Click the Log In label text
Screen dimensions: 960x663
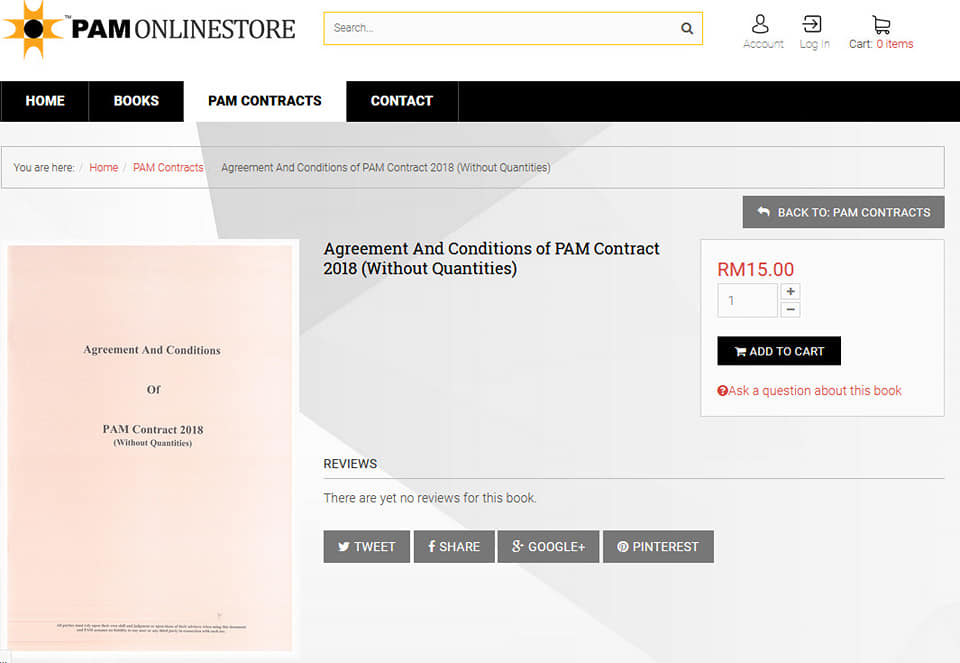pyautogui.click(x=814, y=44)
